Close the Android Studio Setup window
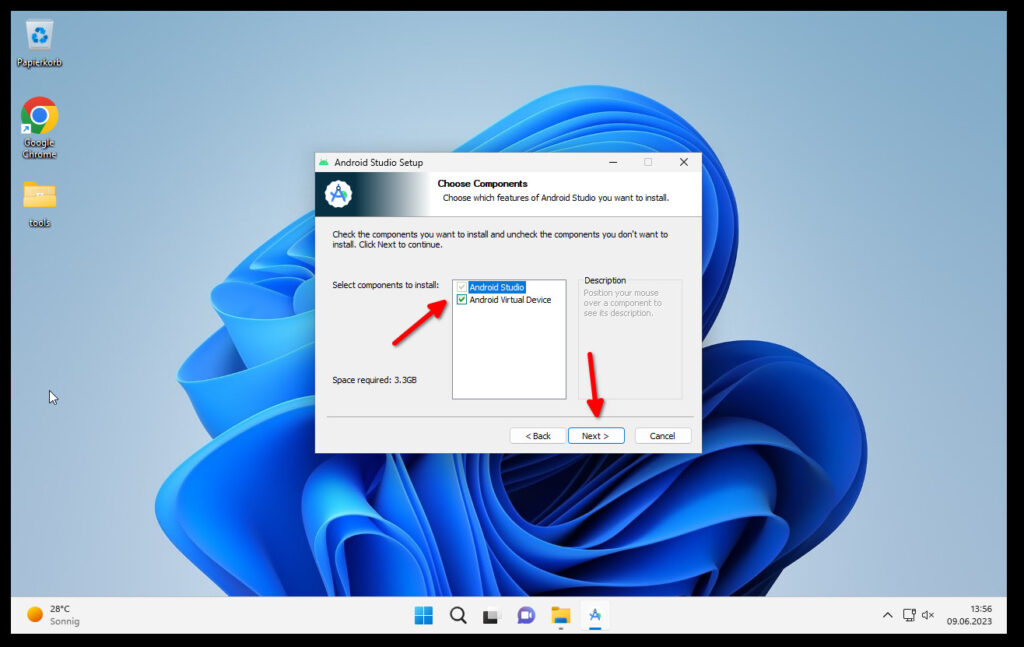The height and width of the screenshot is (647, 1024). tap(684, 162)
